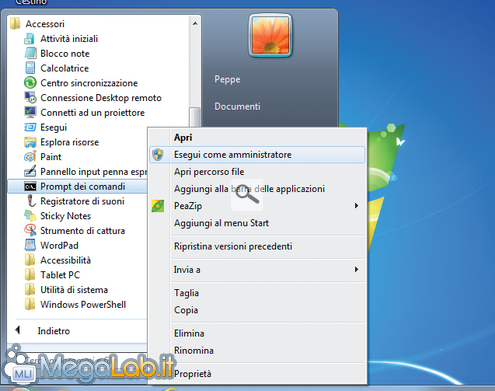The width and height of the screenshot is (495, 391).
Task: Click the Esplora risorse folder icon
Action: tap(30, 142)
